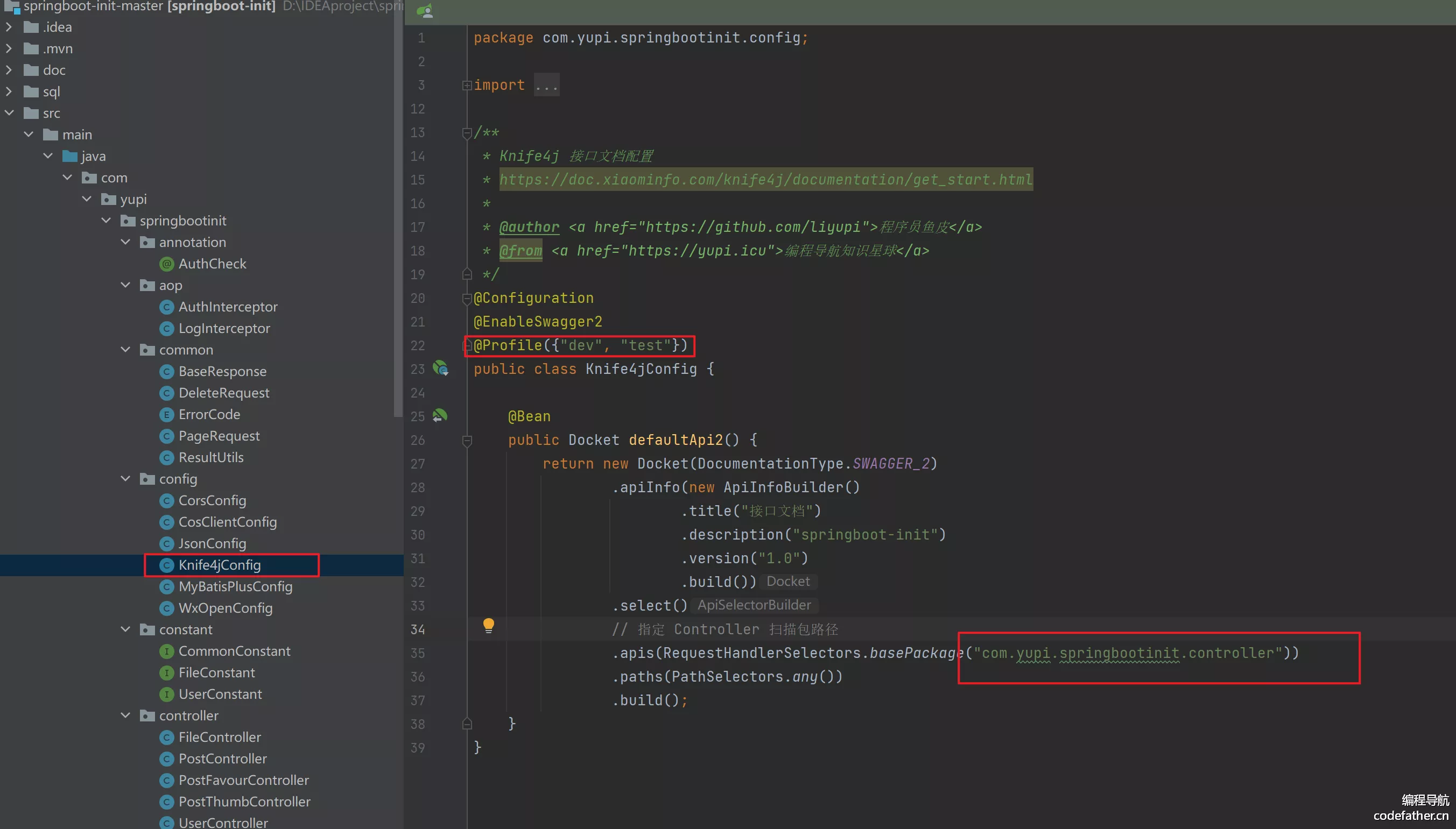Click the @from tag in the Javadoc
Viewport: 1456px width, 829px height.
pos(520,251)
